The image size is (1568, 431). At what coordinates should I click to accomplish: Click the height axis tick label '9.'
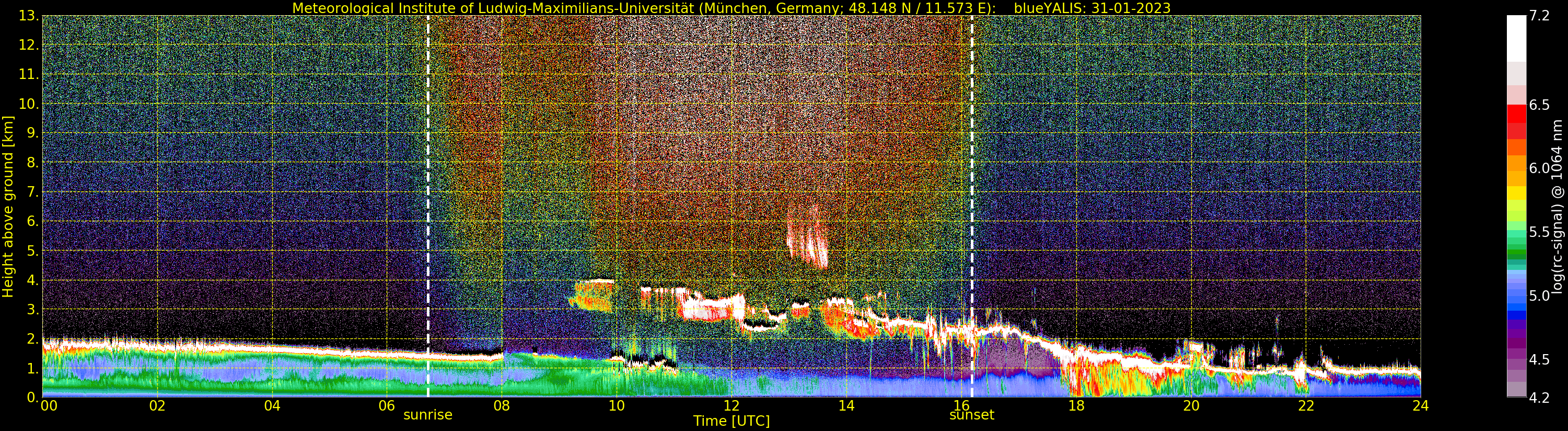(33, 133)
